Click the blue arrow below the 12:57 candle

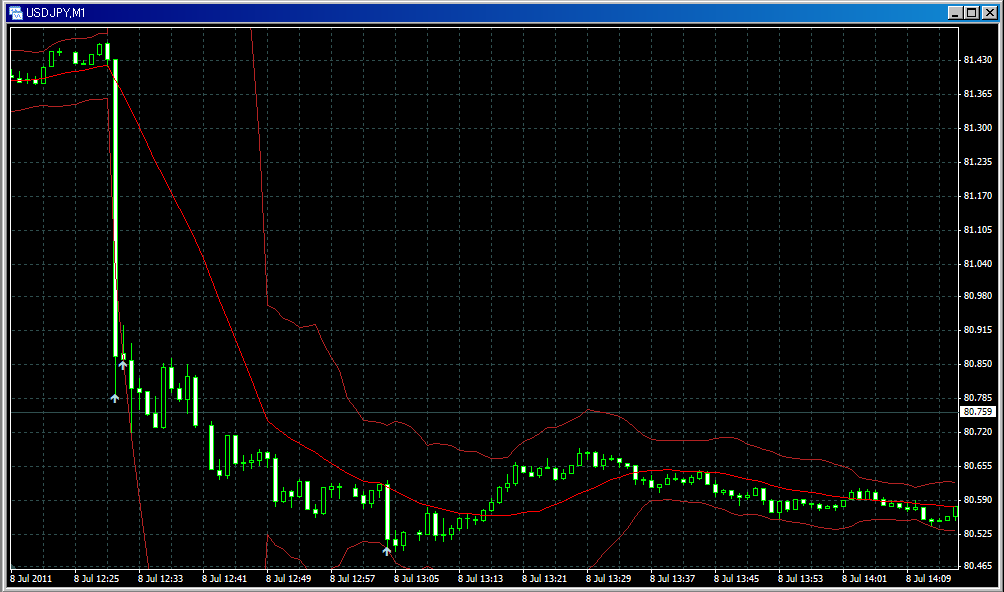coord(387,550)
